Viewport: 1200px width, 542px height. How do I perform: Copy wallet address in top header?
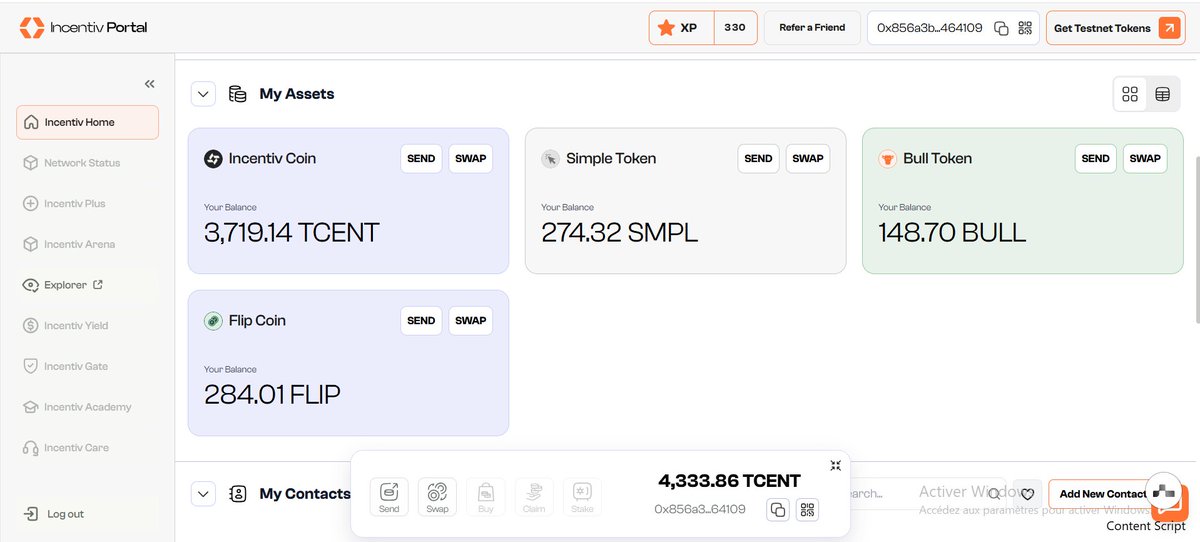[x=1001, y=28]
